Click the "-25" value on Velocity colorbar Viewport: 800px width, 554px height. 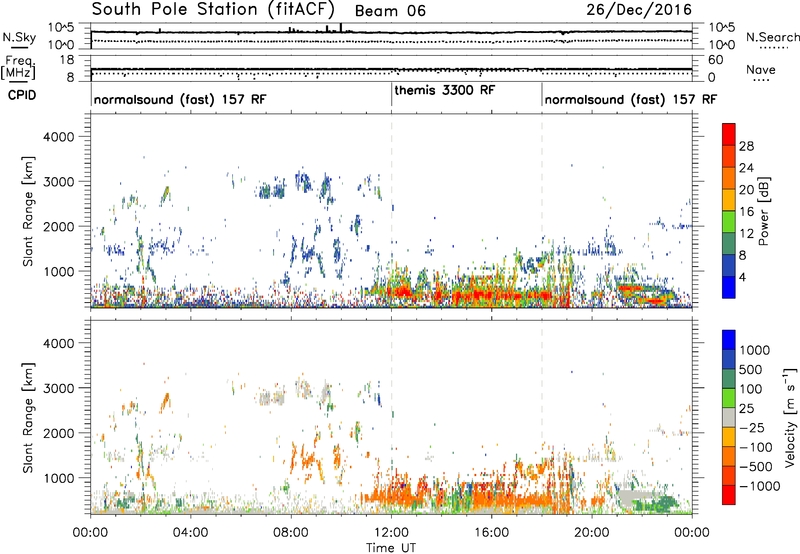(750, 428)
